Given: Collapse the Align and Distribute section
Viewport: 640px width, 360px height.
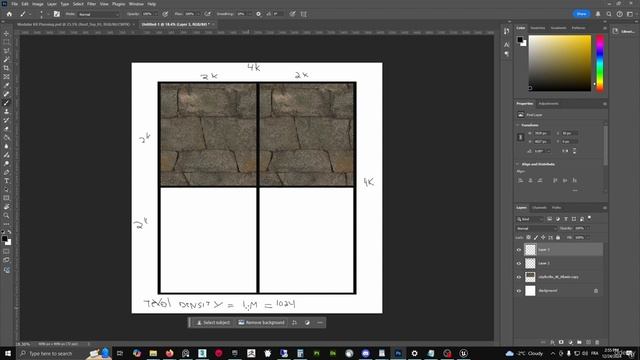Looking at the screenshot, I should (518, 164).
